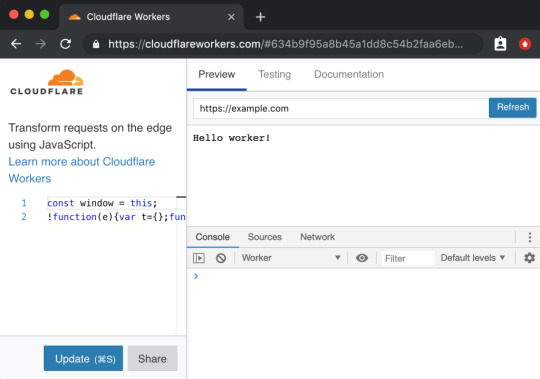Open a new browser tab with plus icon
540x379 pixels.
260,17
